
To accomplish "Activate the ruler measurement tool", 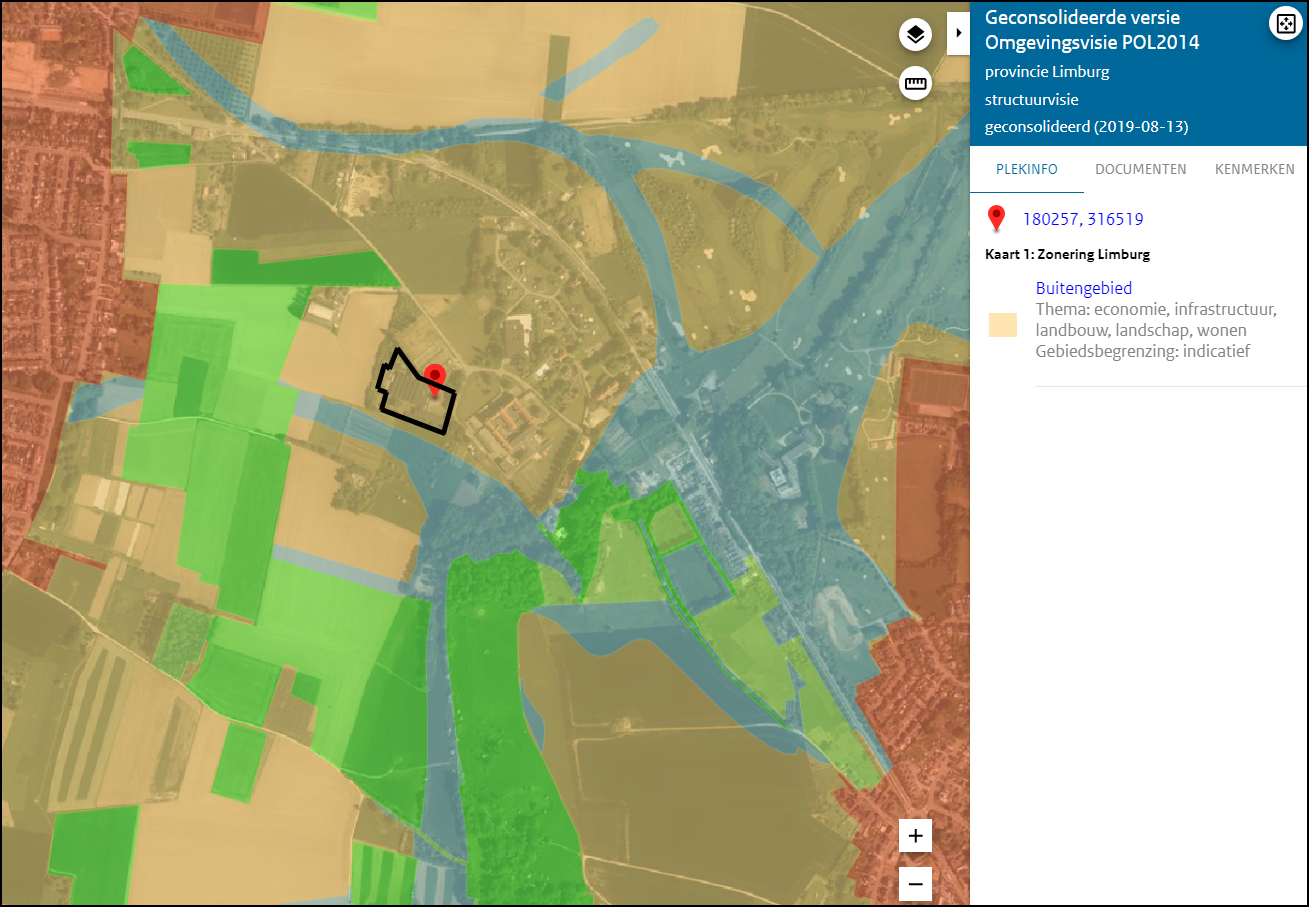I will point(915,83).
